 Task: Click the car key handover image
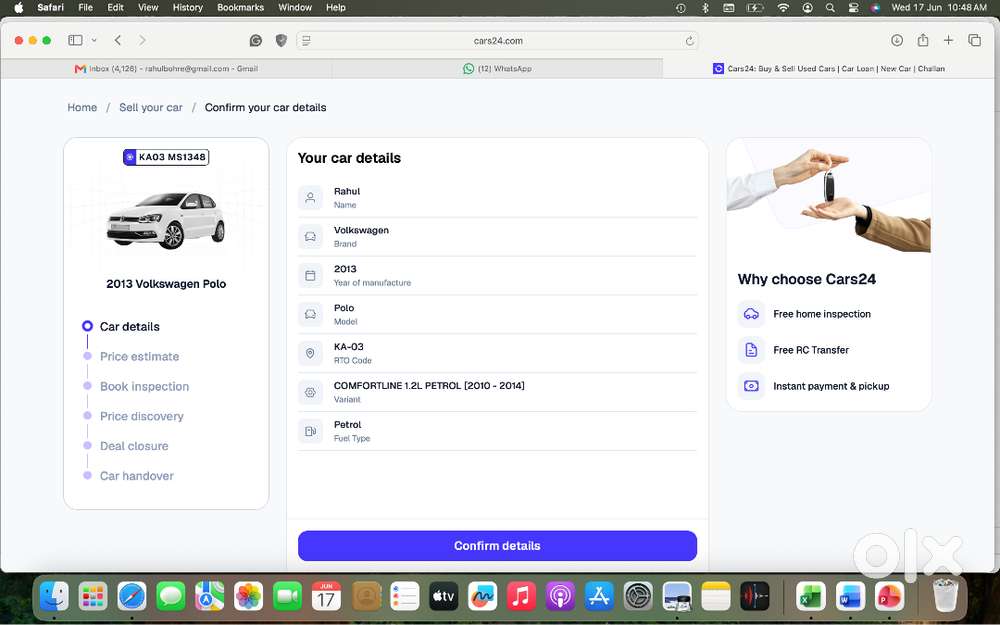pos(828,196)
